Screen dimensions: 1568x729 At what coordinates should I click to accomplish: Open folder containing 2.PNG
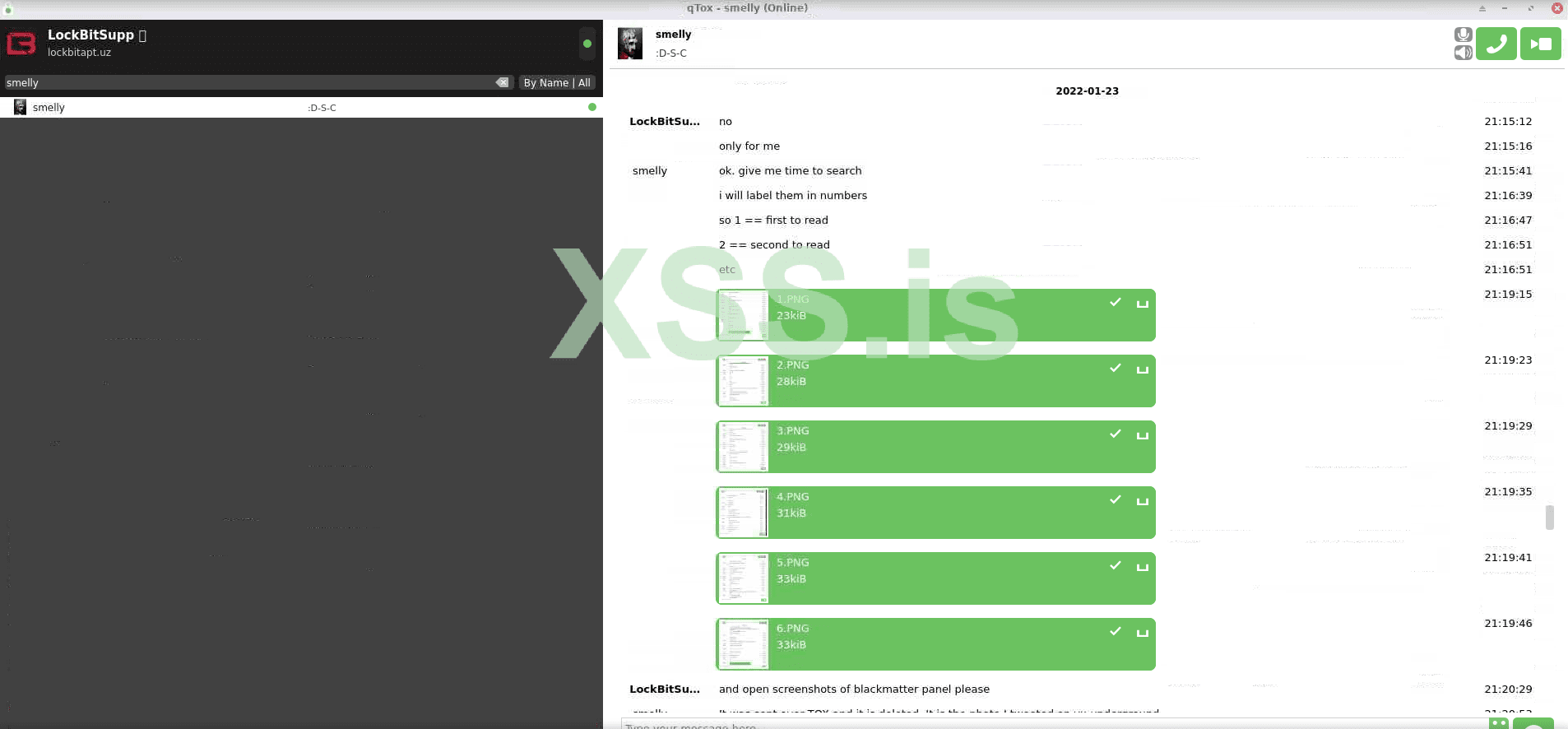(1143, 369)
